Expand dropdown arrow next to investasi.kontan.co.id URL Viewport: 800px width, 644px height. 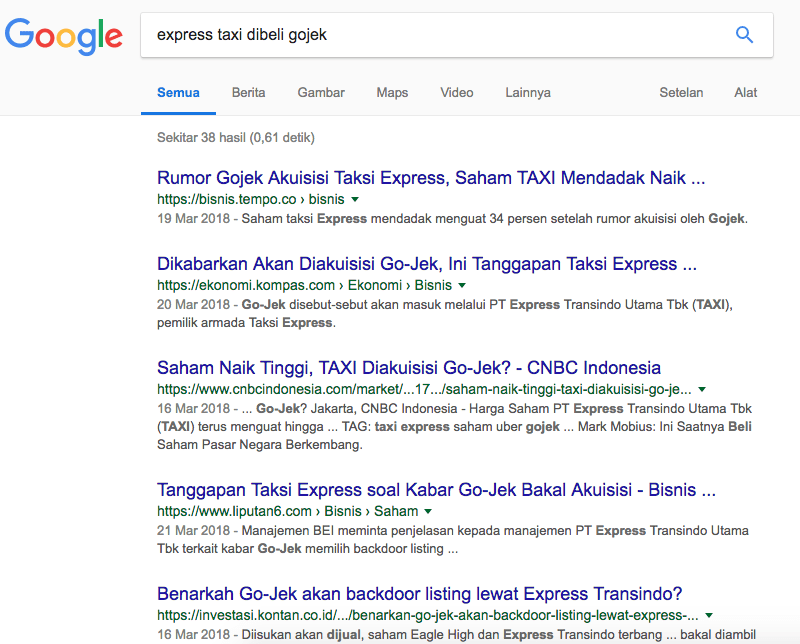pos(709,615)
